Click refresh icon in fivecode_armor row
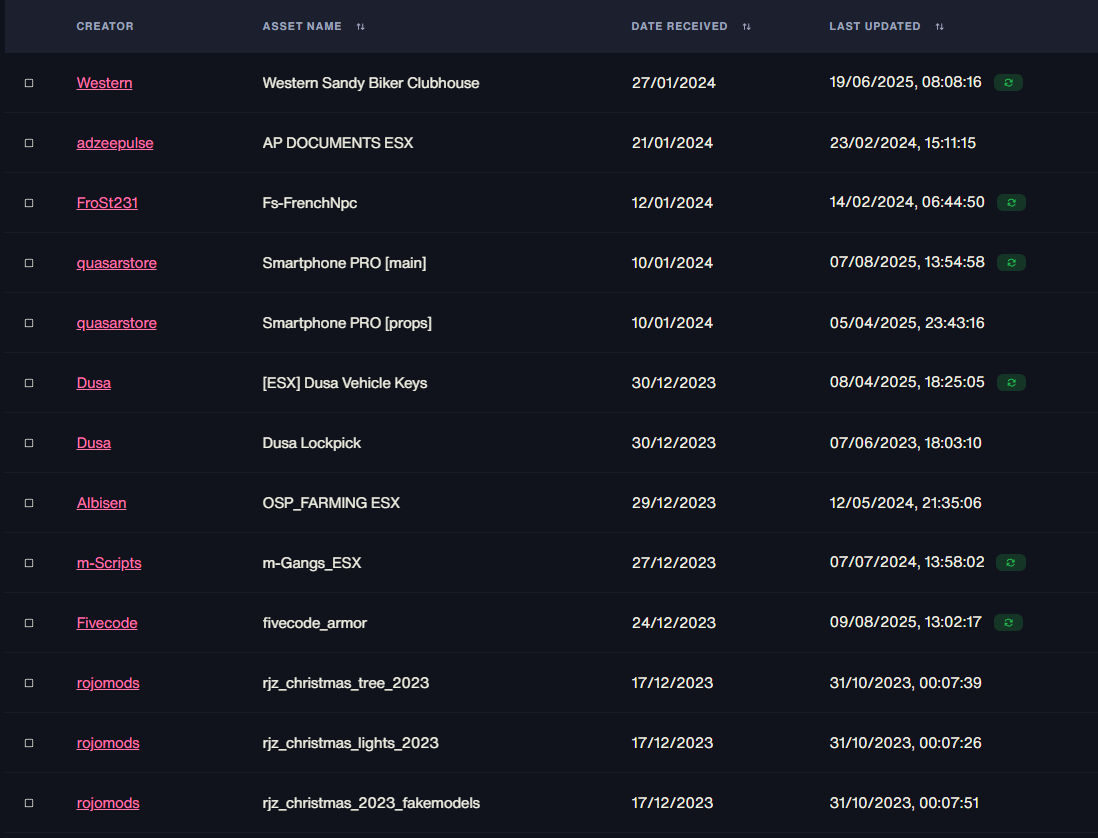The height and width of the screenshot is (838, 1098). 1008,622
